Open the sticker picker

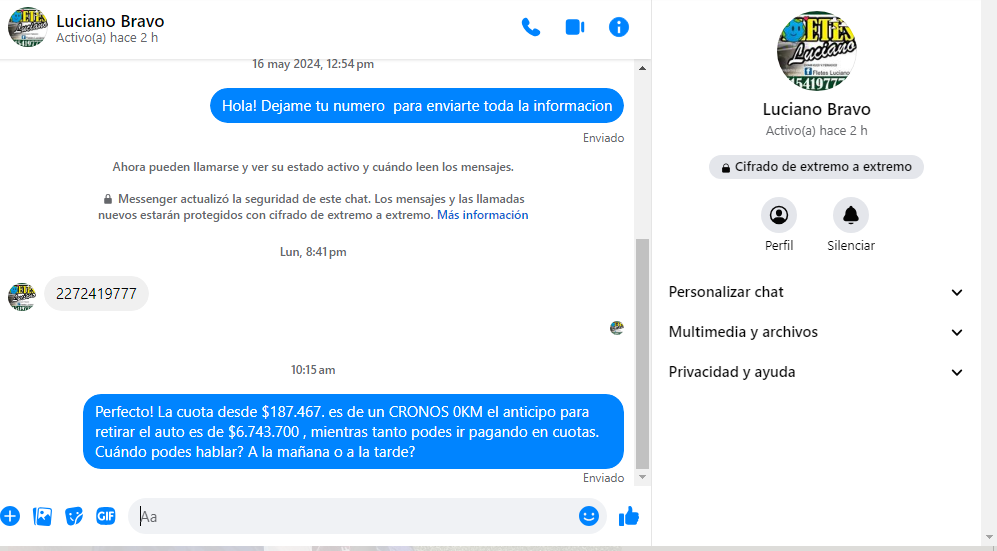pos(74,516)
